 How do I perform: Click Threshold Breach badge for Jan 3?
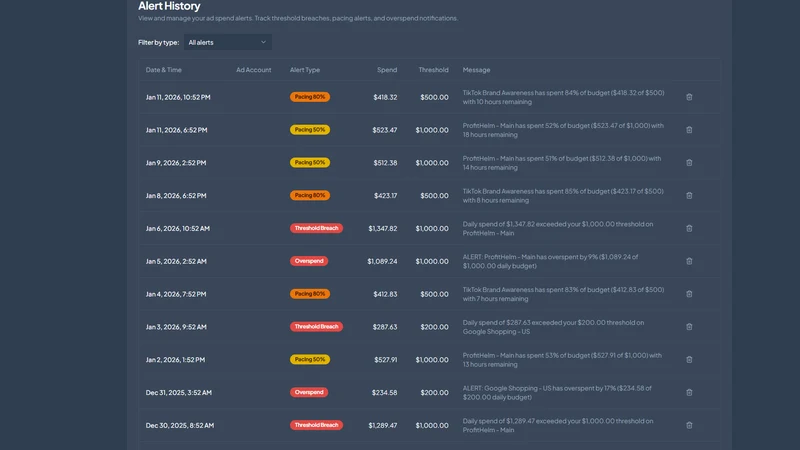point(316,327)
